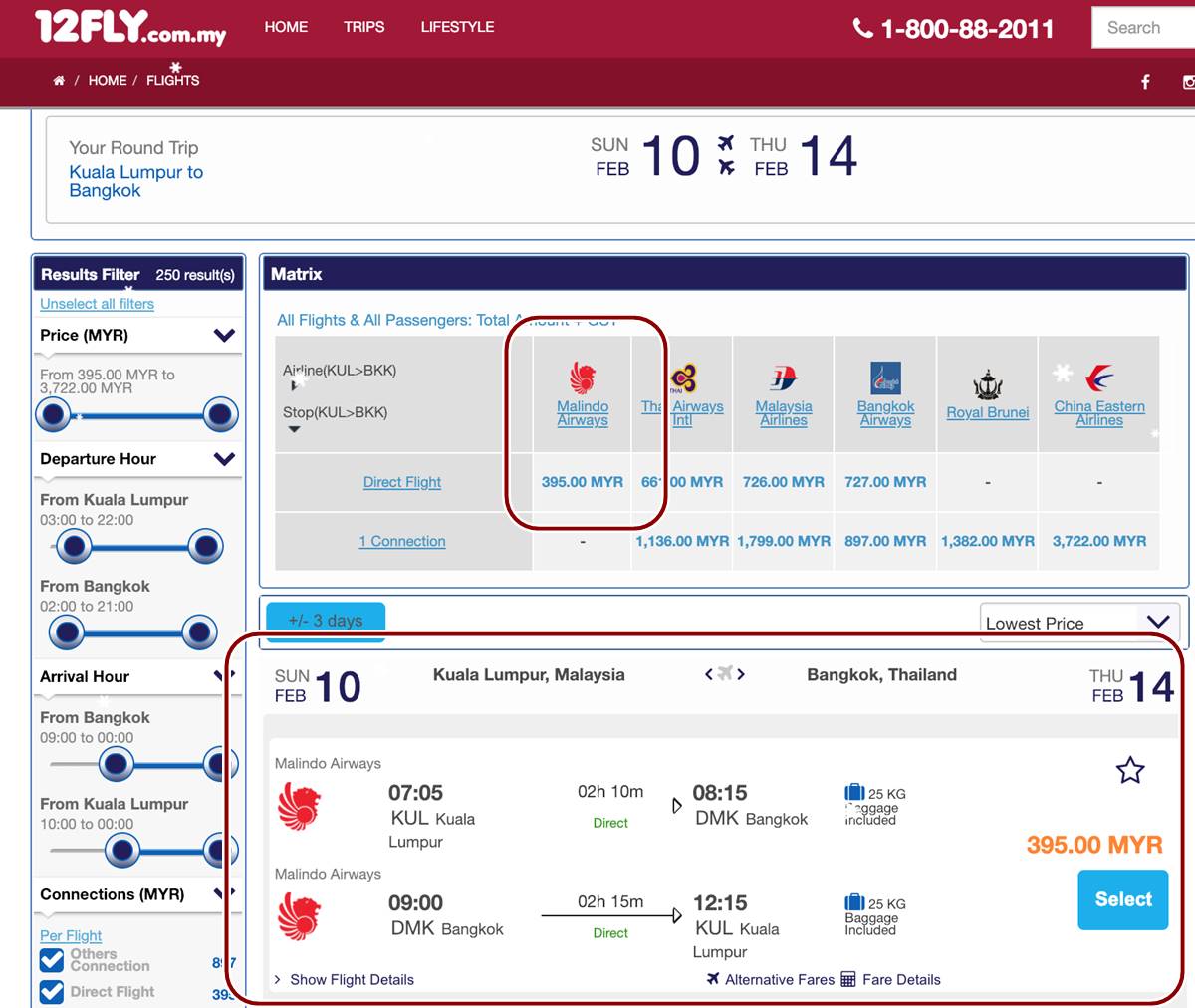
Task: Click the Malaysia Airlines logo in matrix
Action: coord(784,378)
